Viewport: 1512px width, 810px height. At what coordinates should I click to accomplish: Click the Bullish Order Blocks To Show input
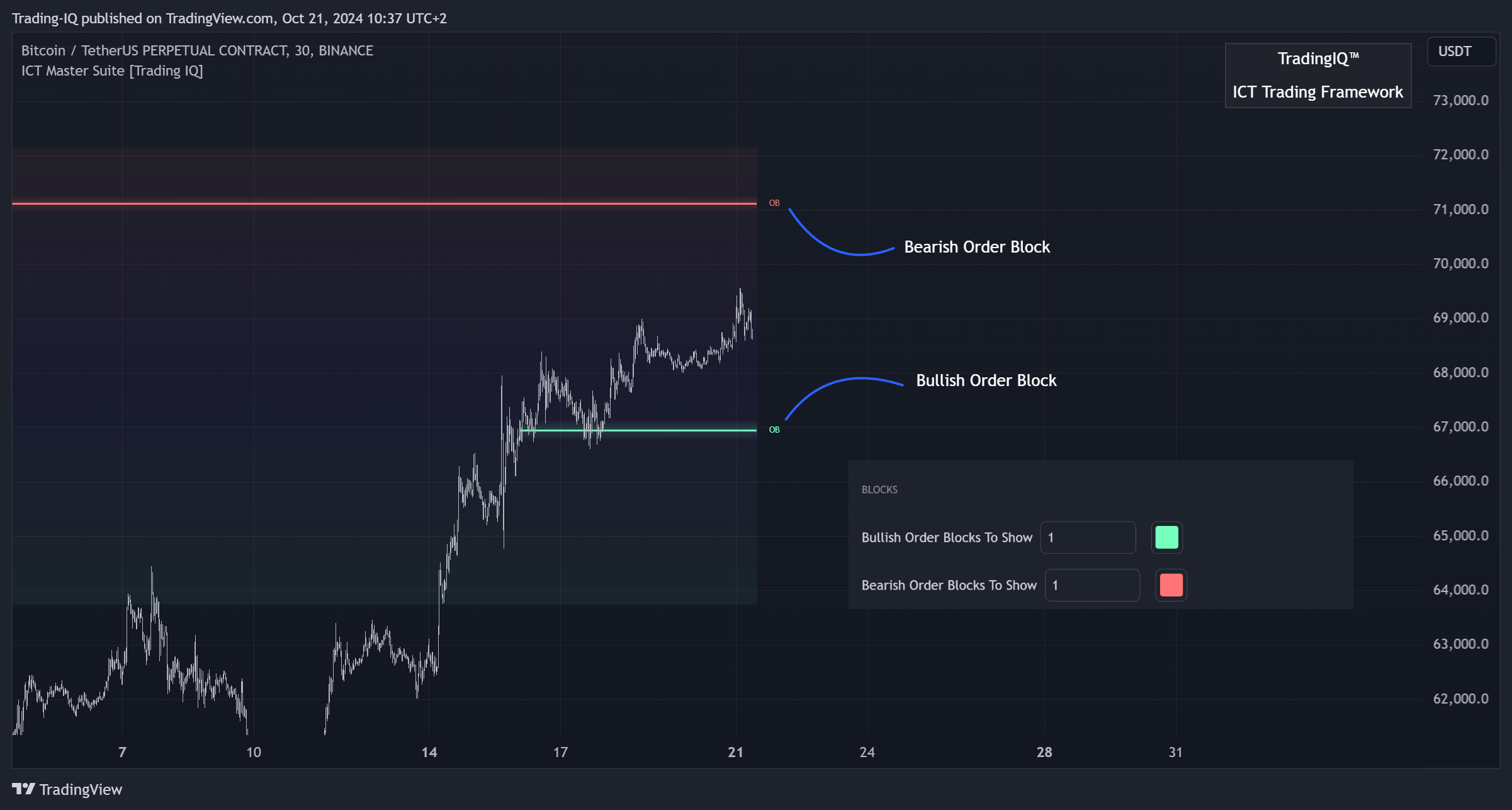[1088, 537]
